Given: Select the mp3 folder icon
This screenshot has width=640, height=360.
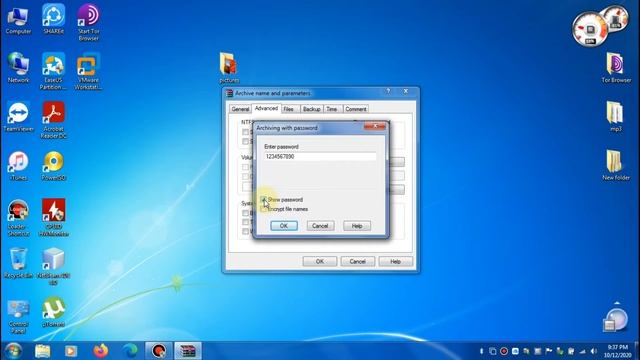Looking at the screenshot, I should pyautogui.click(x=616, y=117).
